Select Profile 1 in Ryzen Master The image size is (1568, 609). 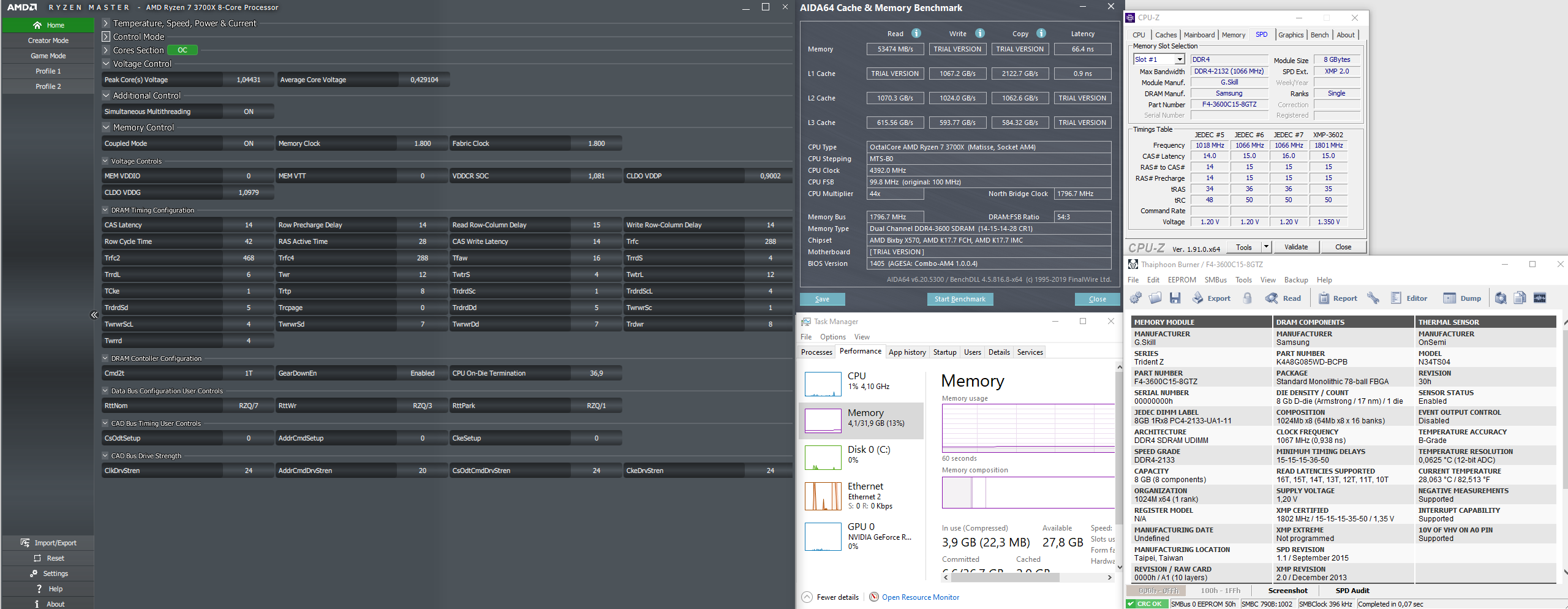click(48, 71)
